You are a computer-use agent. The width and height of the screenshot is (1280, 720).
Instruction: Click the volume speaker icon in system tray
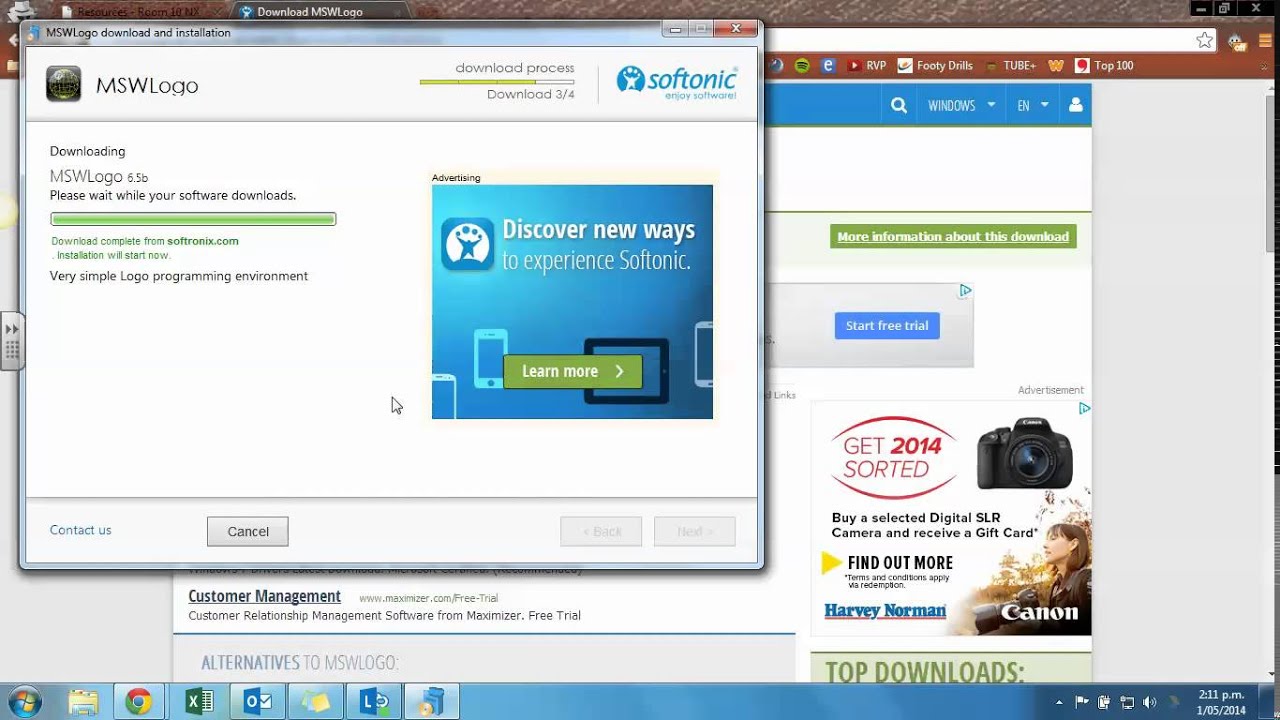pos(1149,702)
